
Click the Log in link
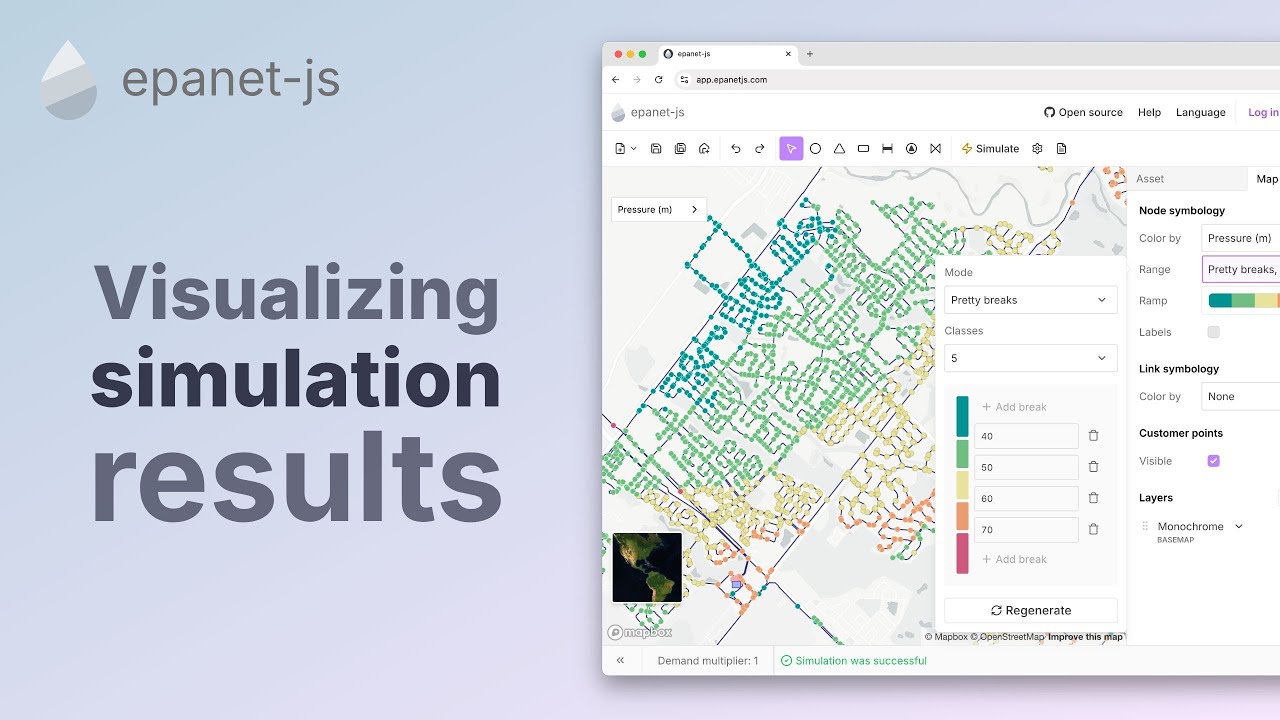coord(1263,112)
